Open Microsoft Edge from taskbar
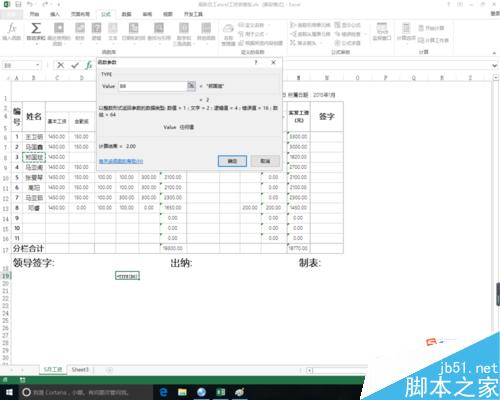500x400 pixels. pos(163,392)
